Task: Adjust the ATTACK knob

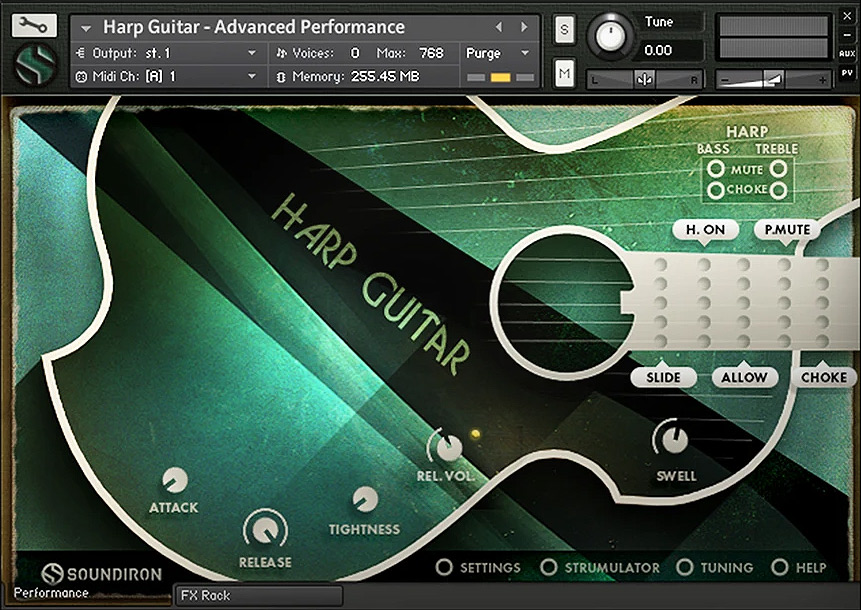Action: [x=175, y=480]
